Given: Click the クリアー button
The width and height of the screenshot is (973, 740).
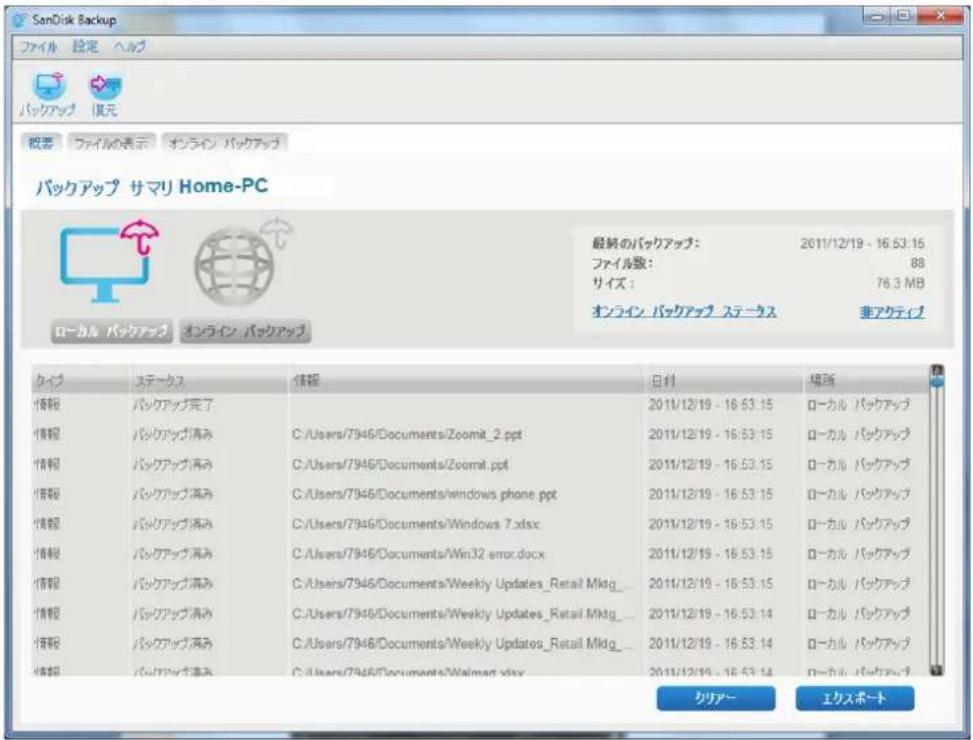Looking at the screenshot, I should coord(716,698).
